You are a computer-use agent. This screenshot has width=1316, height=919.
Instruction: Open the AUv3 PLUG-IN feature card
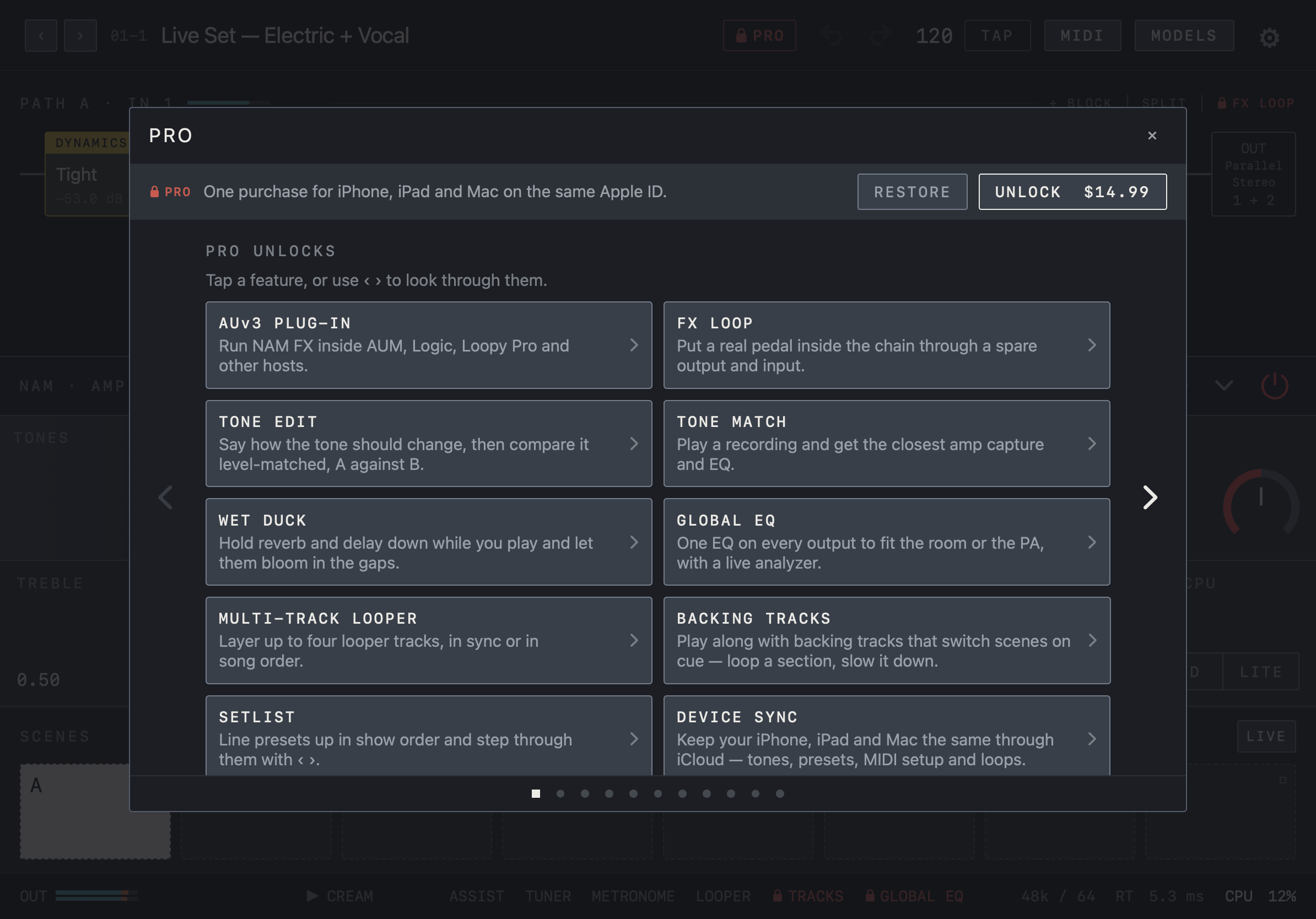coord(429,345)
